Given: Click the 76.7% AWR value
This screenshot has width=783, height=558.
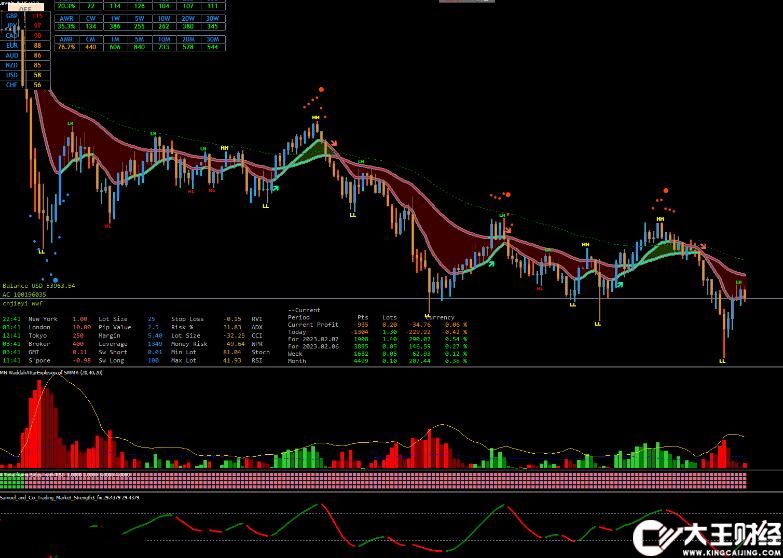Looking at the screenshot, I should [66, 47].
